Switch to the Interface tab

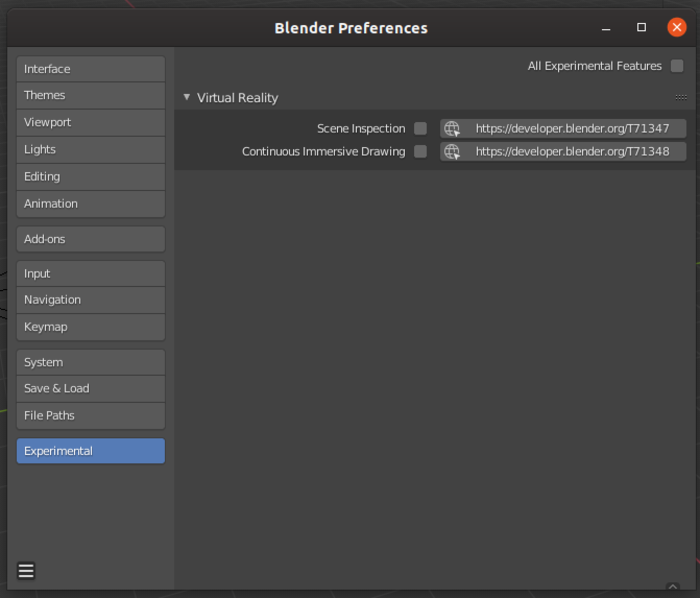click(x=90, y=69)
